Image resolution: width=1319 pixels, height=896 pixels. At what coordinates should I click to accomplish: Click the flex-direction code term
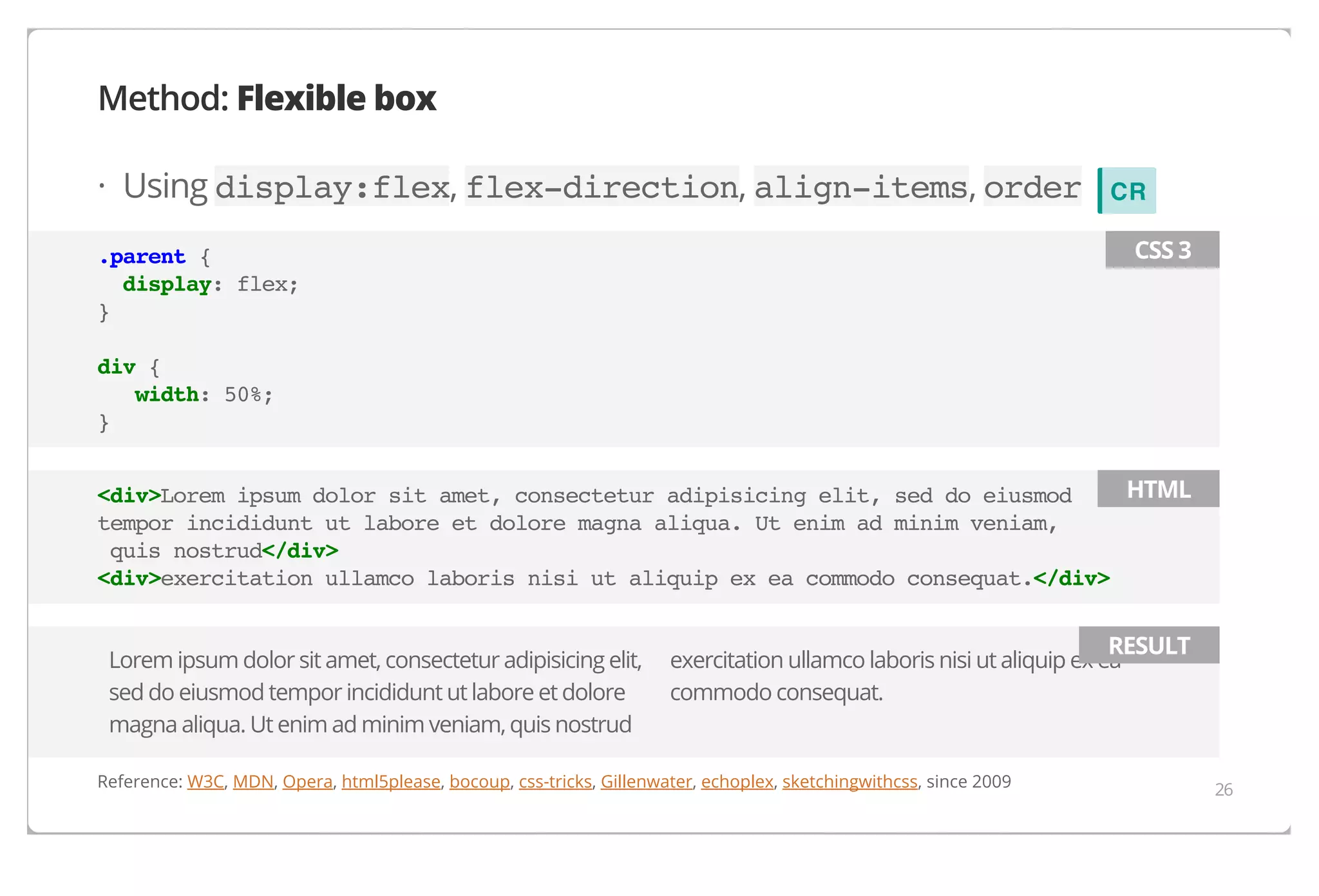coord(602,187)
